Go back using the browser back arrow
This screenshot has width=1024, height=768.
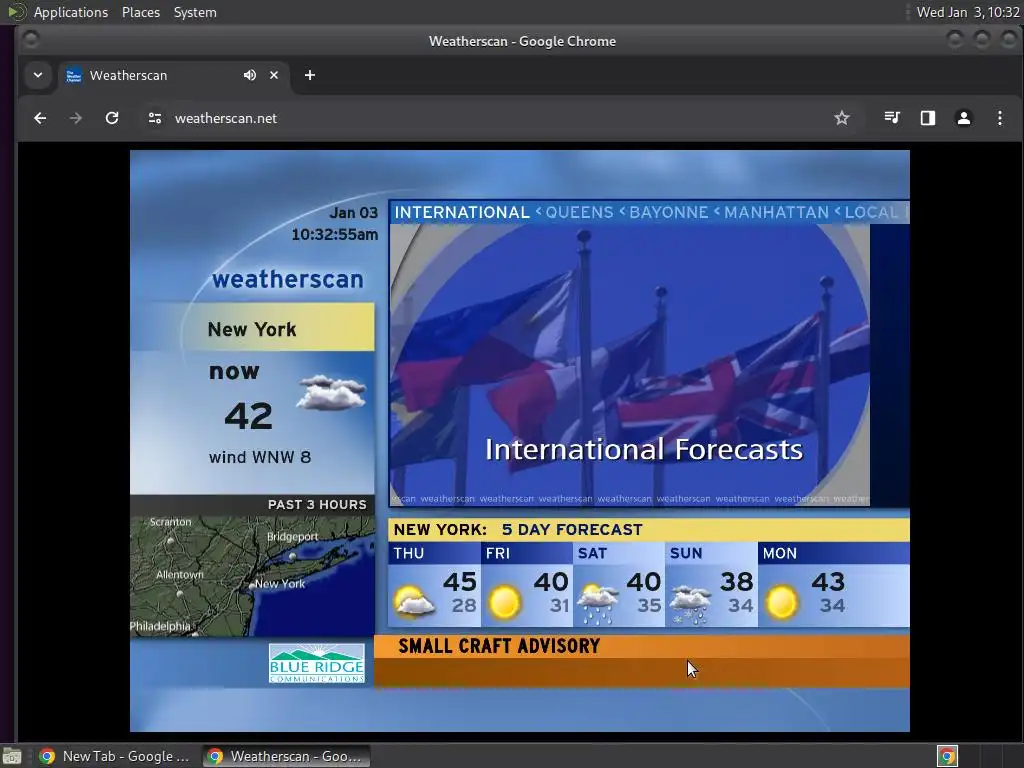[x=40, y=118]
